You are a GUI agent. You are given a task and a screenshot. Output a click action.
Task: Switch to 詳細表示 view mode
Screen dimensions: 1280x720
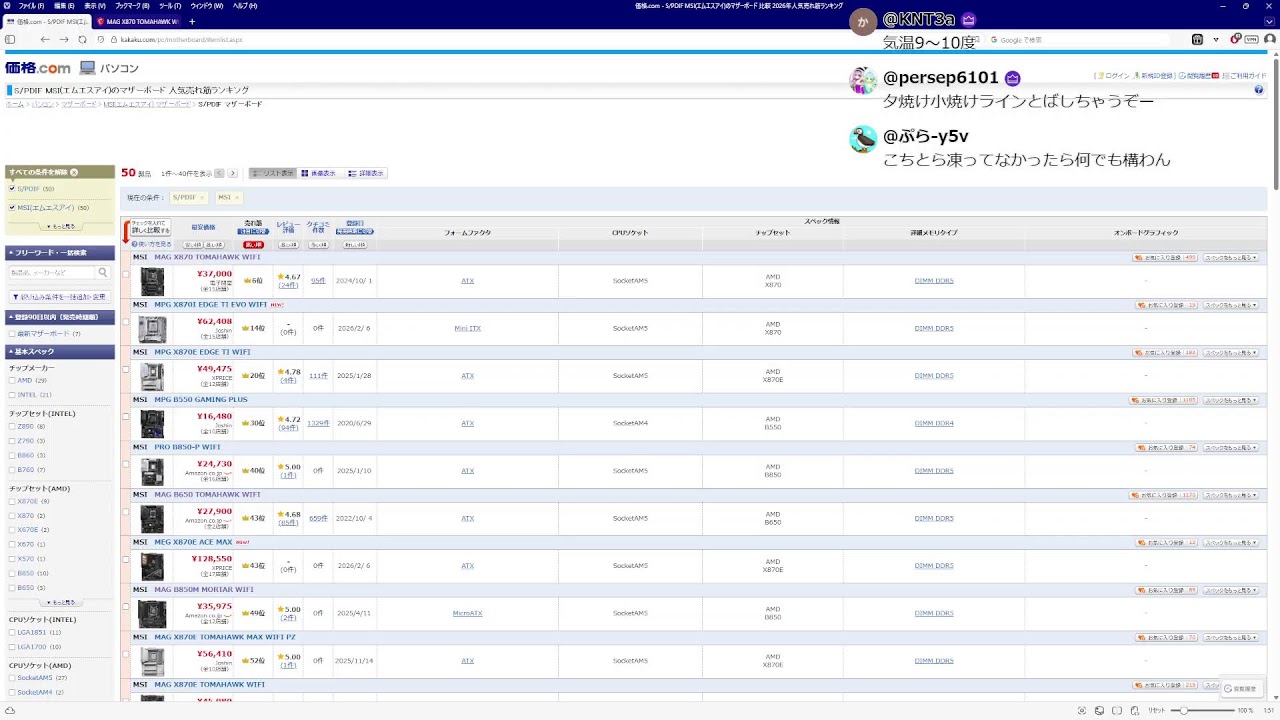[366, 173]
